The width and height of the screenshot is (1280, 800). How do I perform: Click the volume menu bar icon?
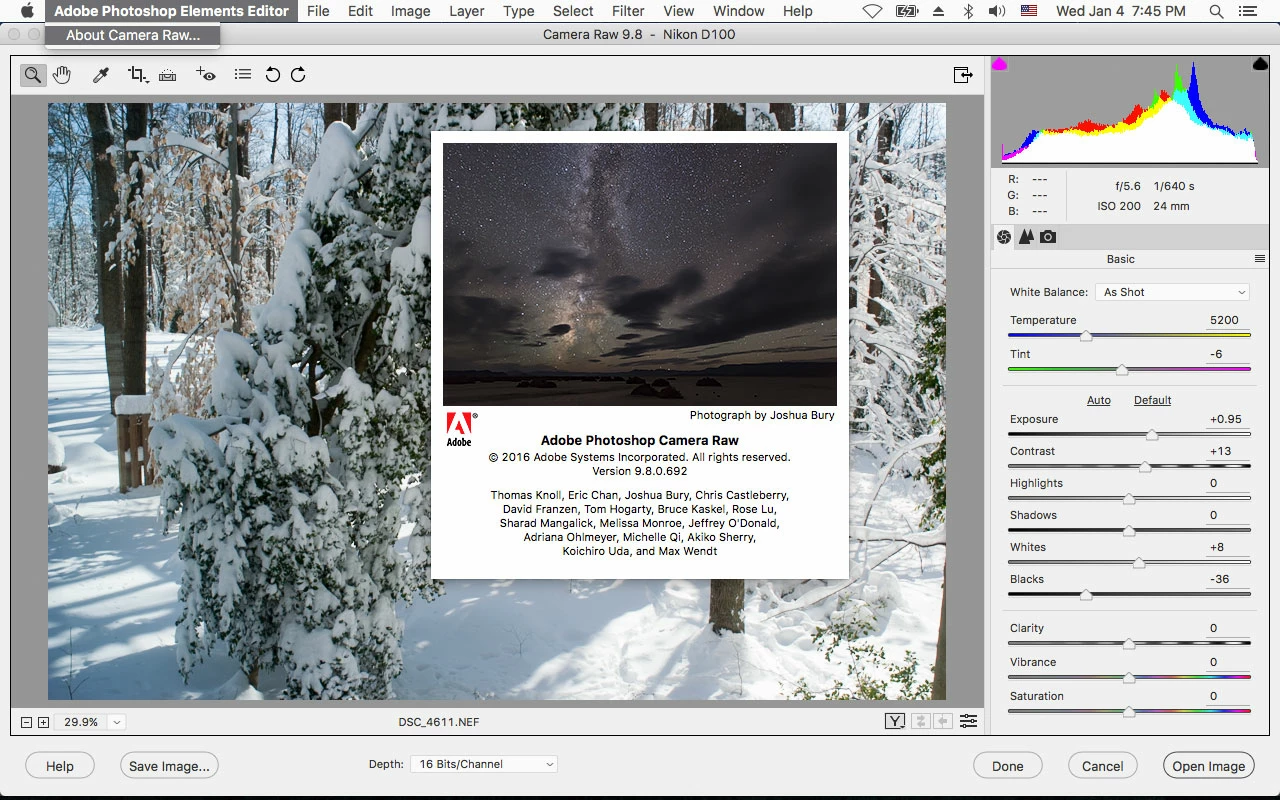997,11
